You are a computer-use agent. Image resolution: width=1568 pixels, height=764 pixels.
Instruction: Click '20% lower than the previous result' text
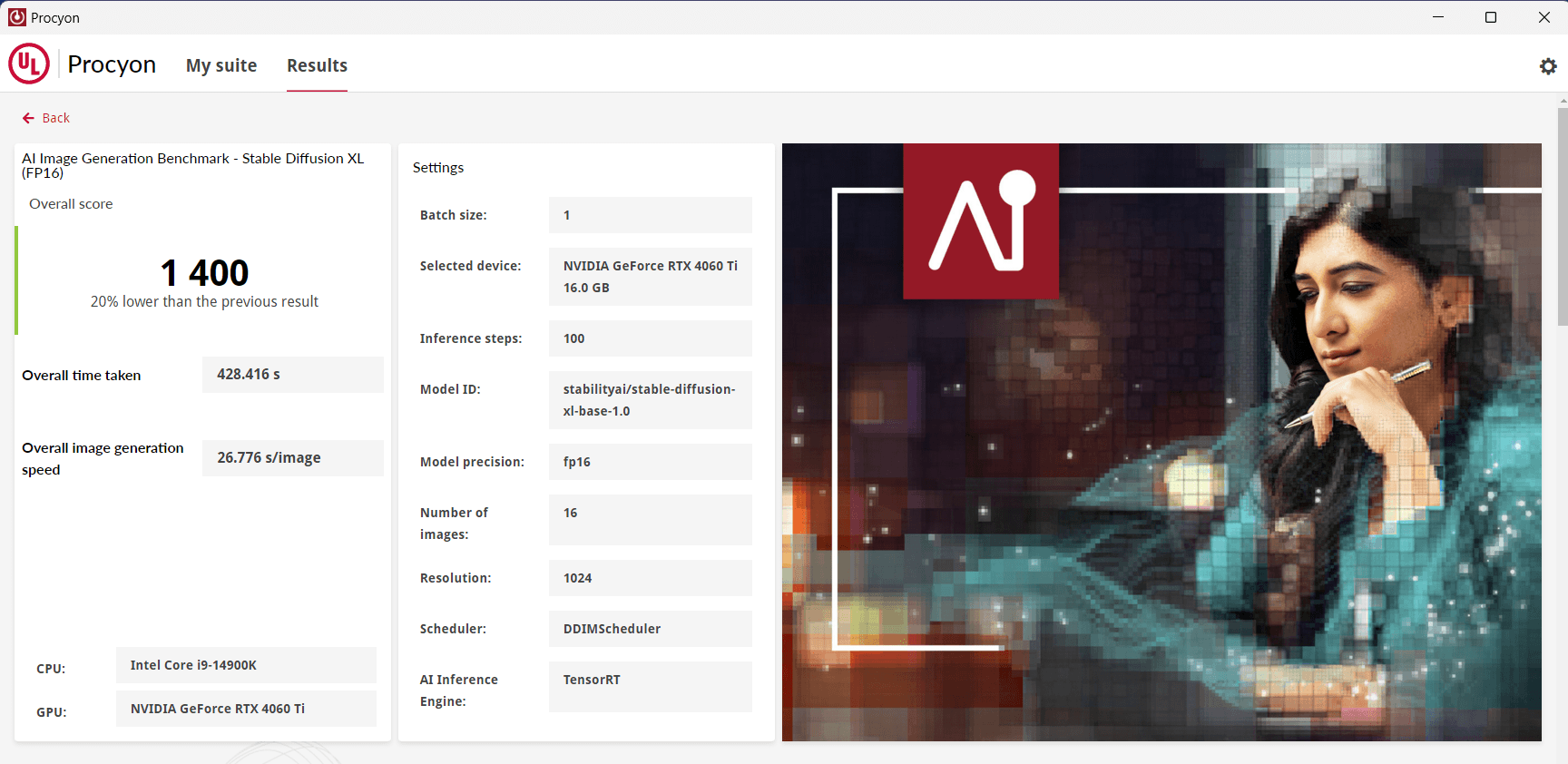204,301
